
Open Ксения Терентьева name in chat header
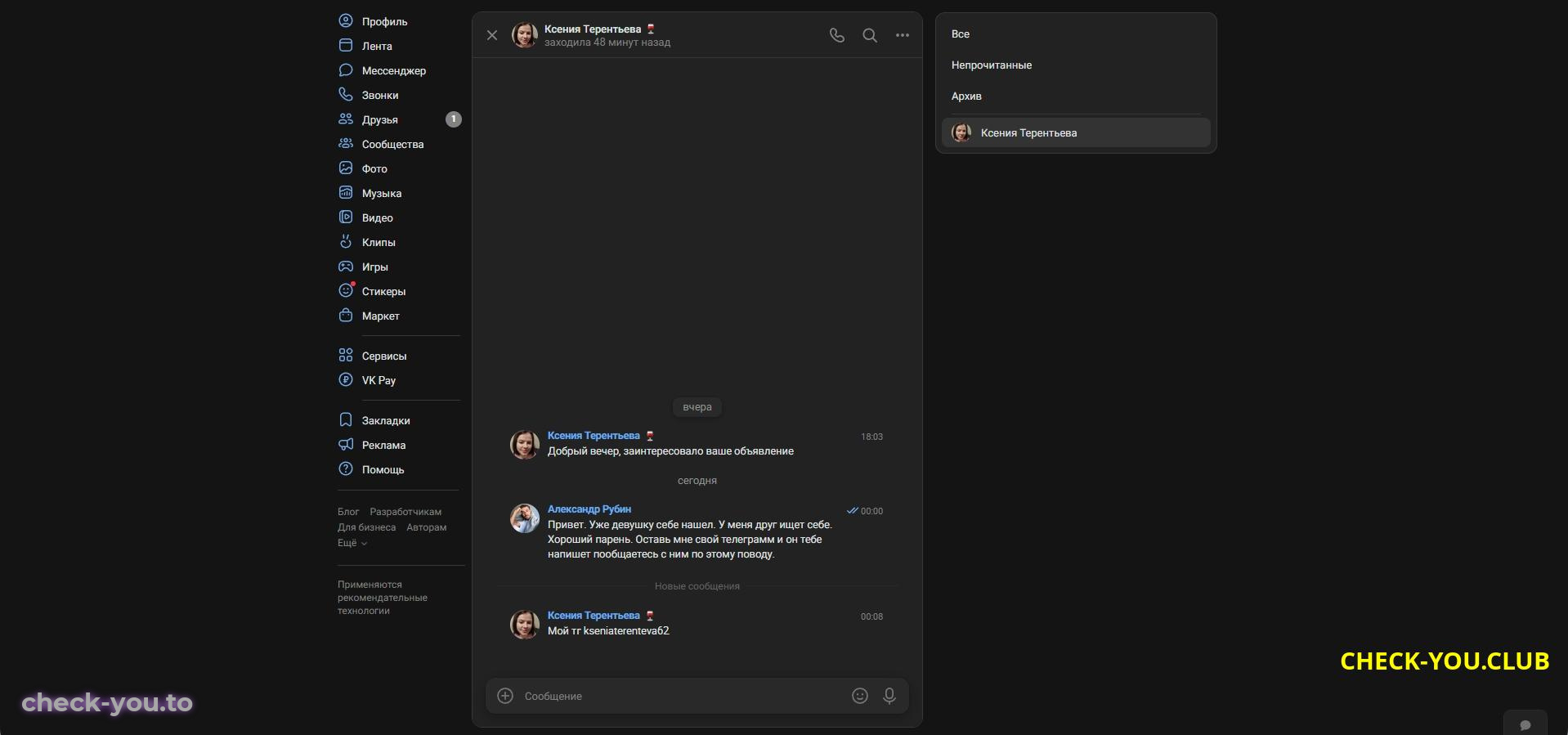pyautogui.click(x=593, y=29)
